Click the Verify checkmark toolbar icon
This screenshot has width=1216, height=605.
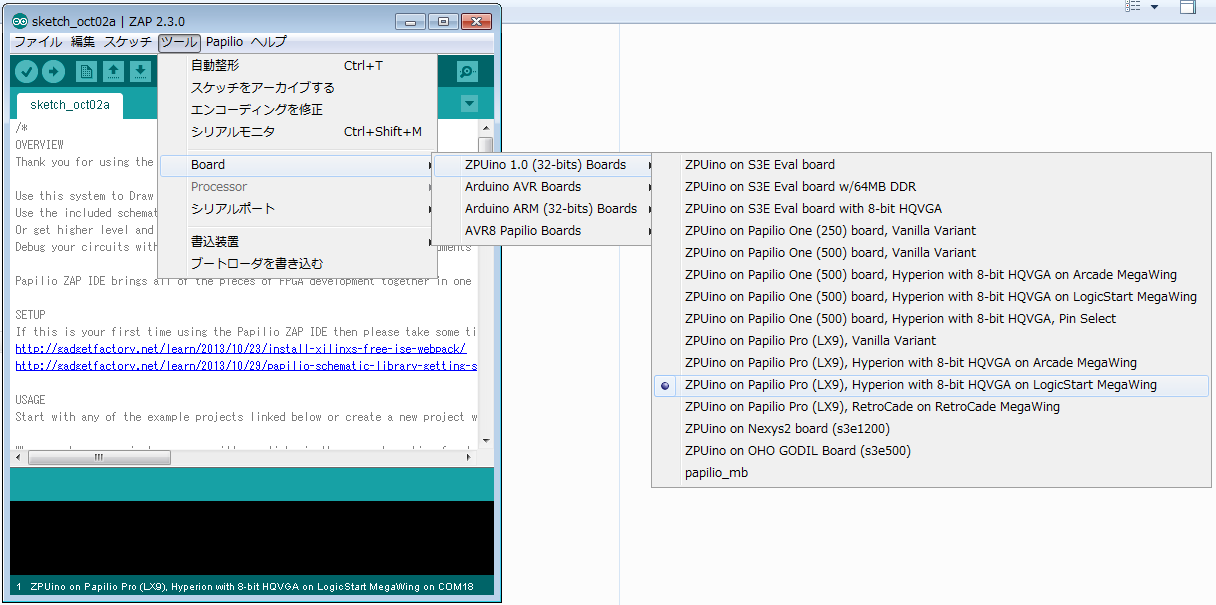click(27, 71)
